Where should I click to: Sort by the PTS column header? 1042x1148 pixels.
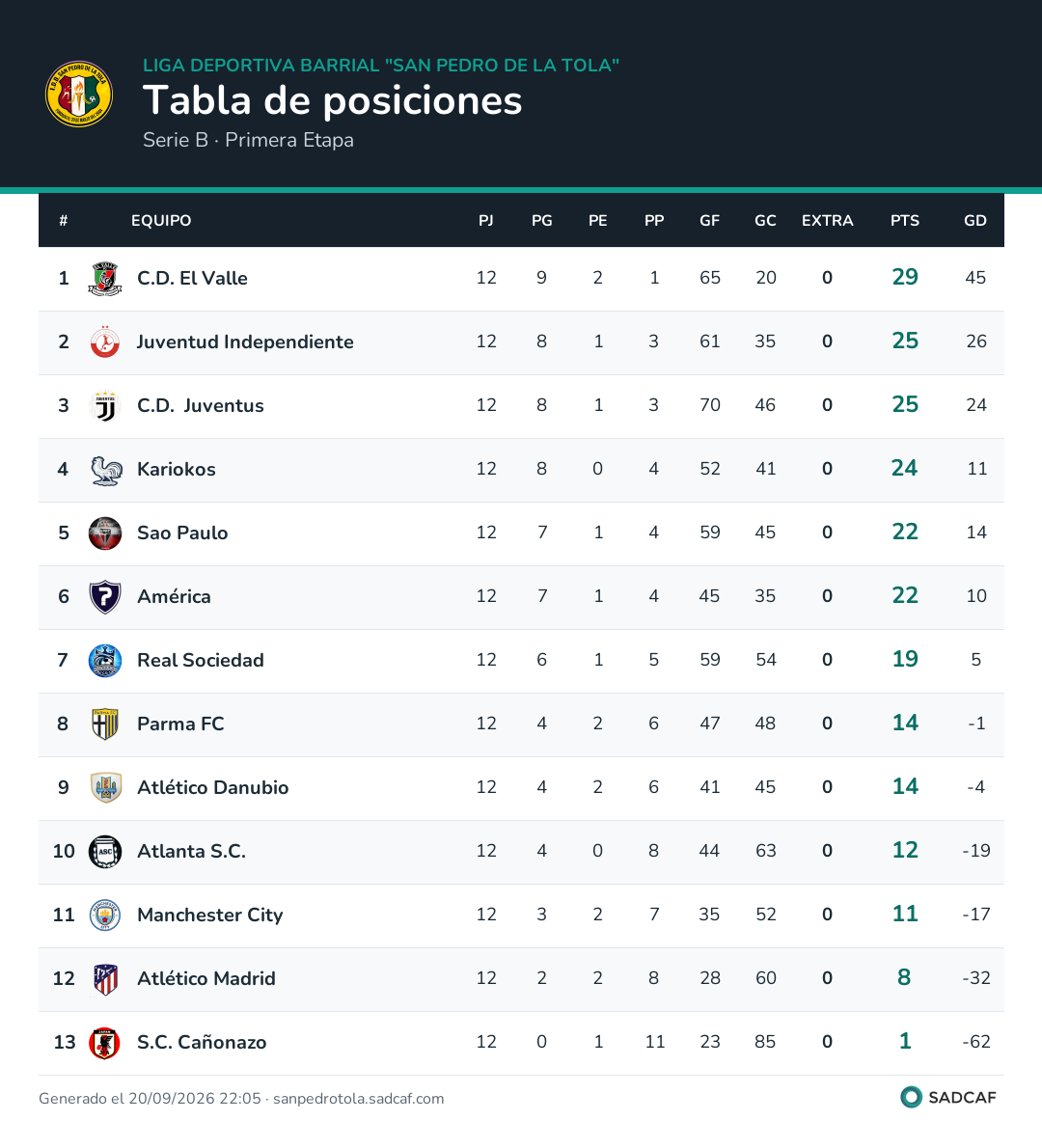(904, 220)
